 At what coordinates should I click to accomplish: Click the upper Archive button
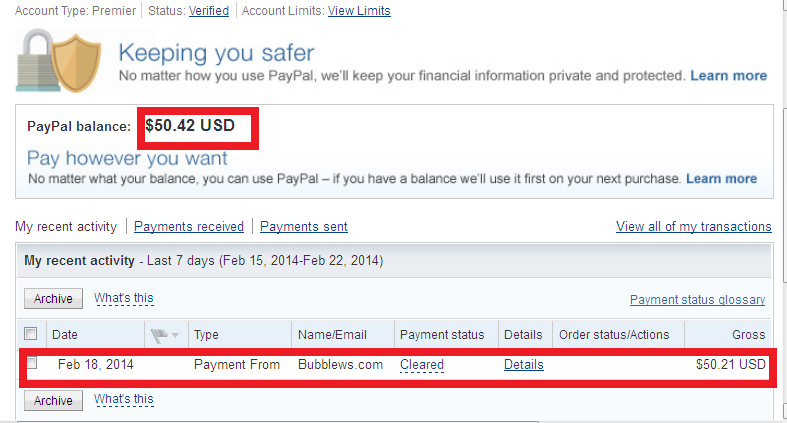(x=53, y=299)
